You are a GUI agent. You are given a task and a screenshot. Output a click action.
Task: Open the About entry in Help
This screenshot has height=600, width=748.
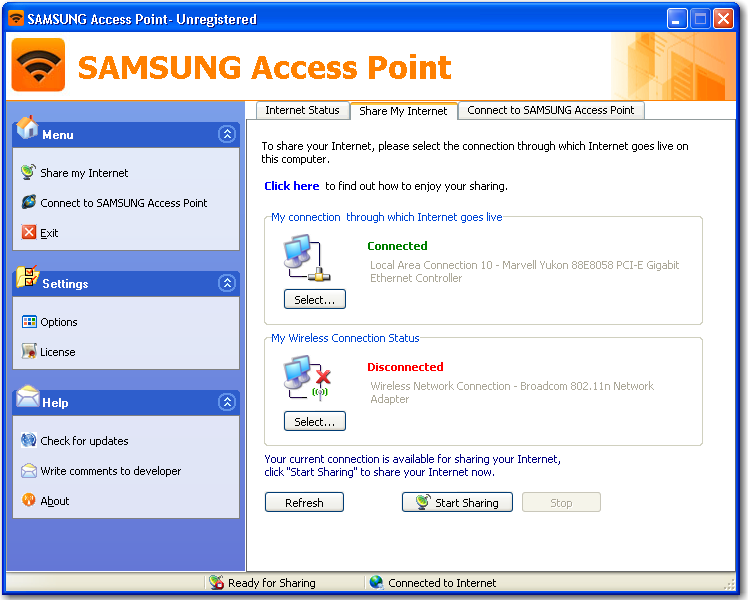pyautogui.click(x=55, y=501)
